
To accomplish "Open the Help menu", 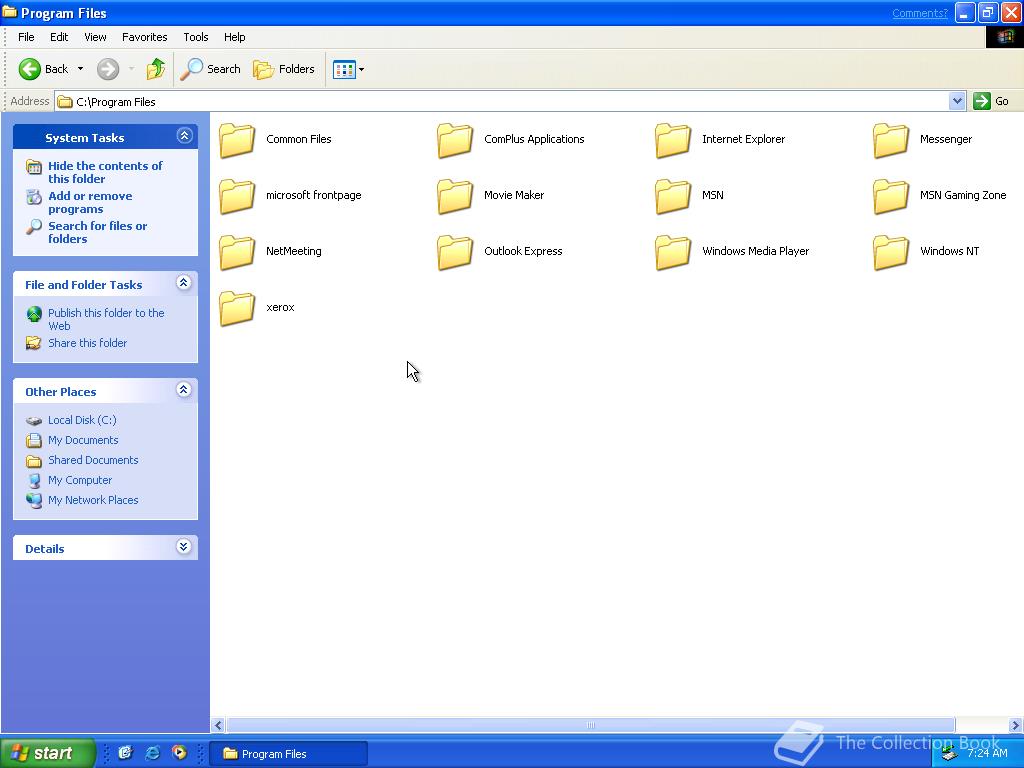I will pos(234,37).
